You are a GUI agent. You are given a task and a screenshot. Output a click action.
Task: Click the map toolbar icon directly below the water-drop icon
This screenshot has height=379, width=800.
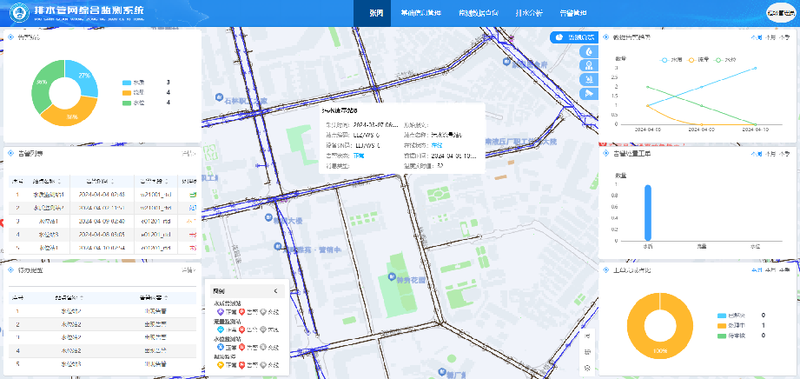click(x=589, y=65)
